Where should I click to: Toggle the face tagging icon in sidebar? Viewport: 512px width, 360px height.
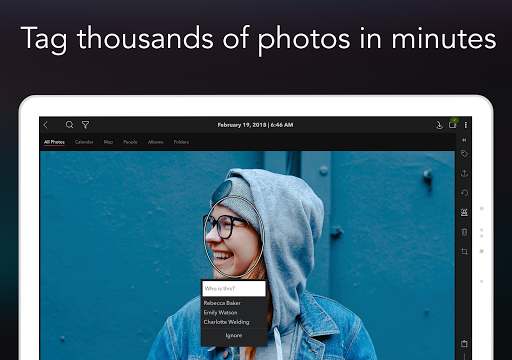point(464,212)
